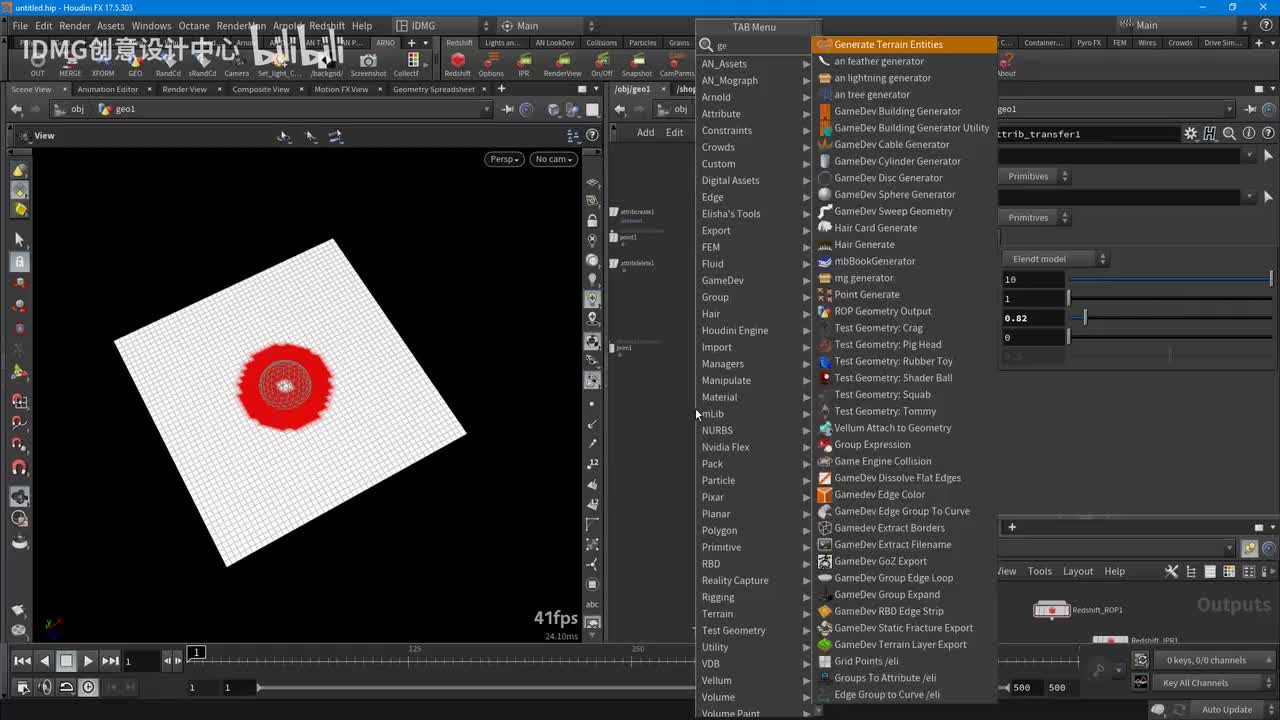Expand the first Primitives dropdown
Image resolution: width=1280 pixels, height=720 pixels.
1036,176
